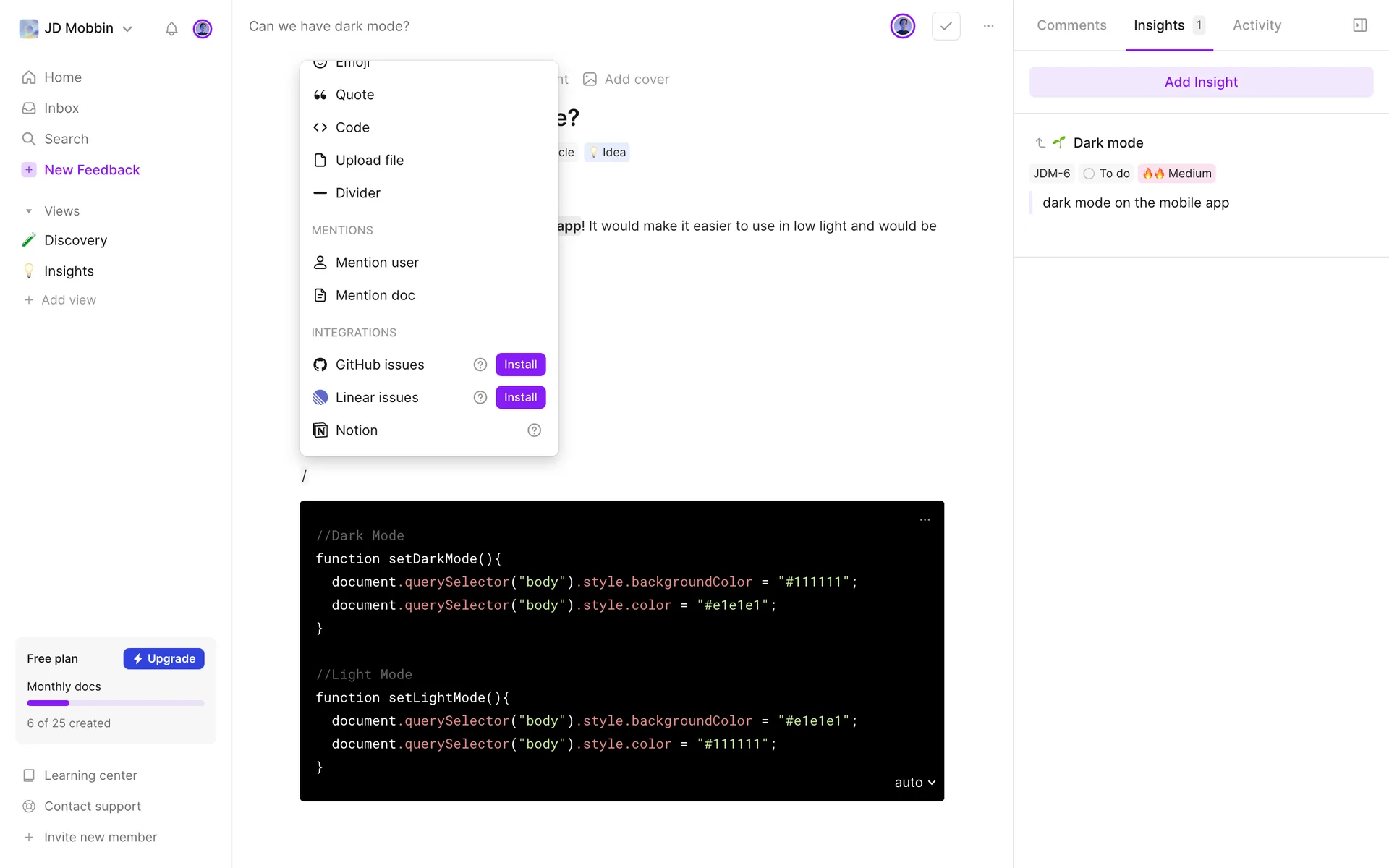Click the help icon beside Notion
The image size is (1389, 868).
coord(534,430)
